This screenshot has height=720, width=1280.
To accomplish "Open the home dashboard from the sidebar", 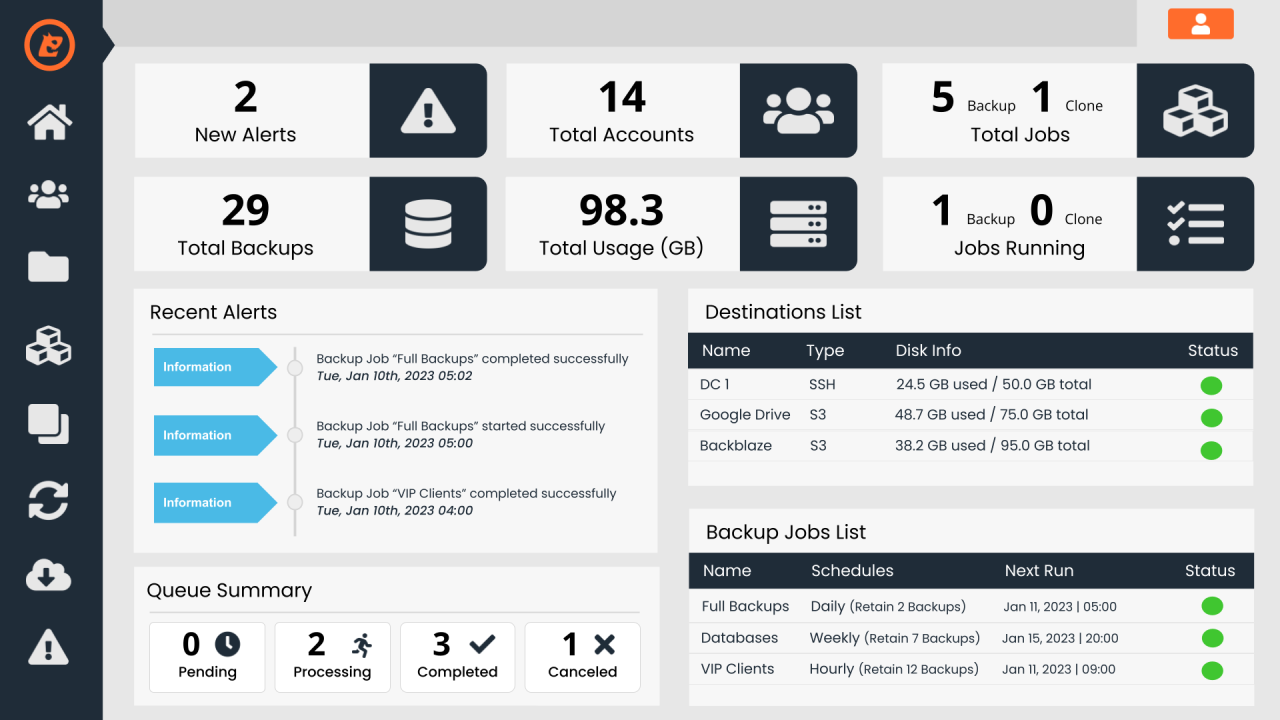I will [49, 122].
